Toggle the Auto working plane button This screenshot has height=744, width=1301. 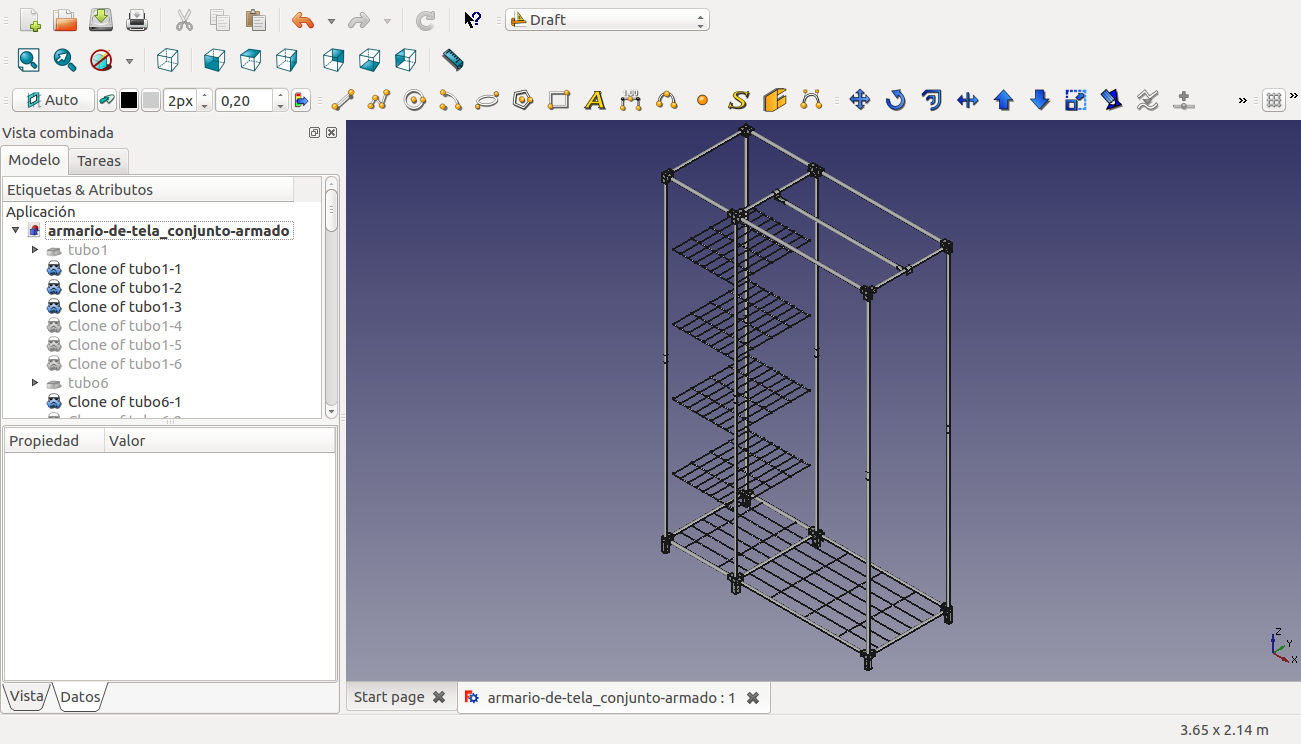coord(53,100)
